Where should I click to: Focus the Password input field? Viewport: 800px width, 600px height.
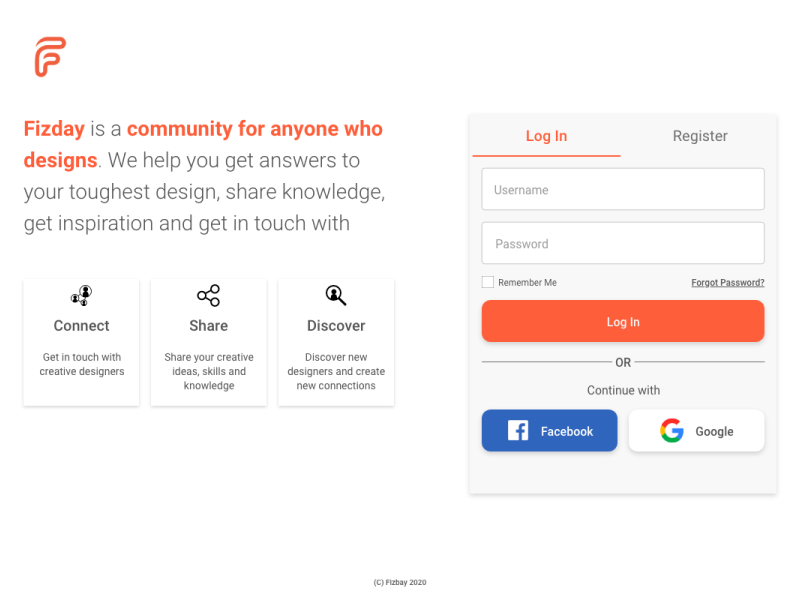pyautogui.click(x=623, y=243)
